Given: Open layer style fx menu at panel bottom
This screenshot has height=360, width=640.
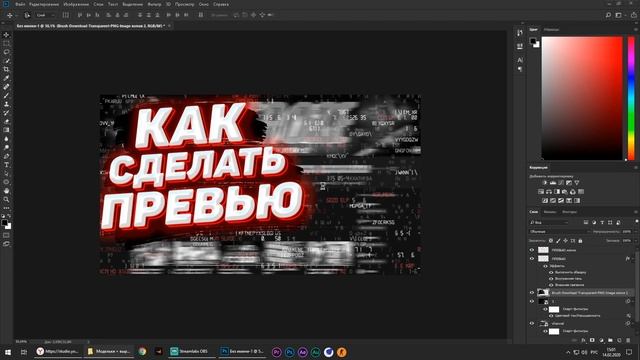Looking at the screenshot, I should point(583,340).
